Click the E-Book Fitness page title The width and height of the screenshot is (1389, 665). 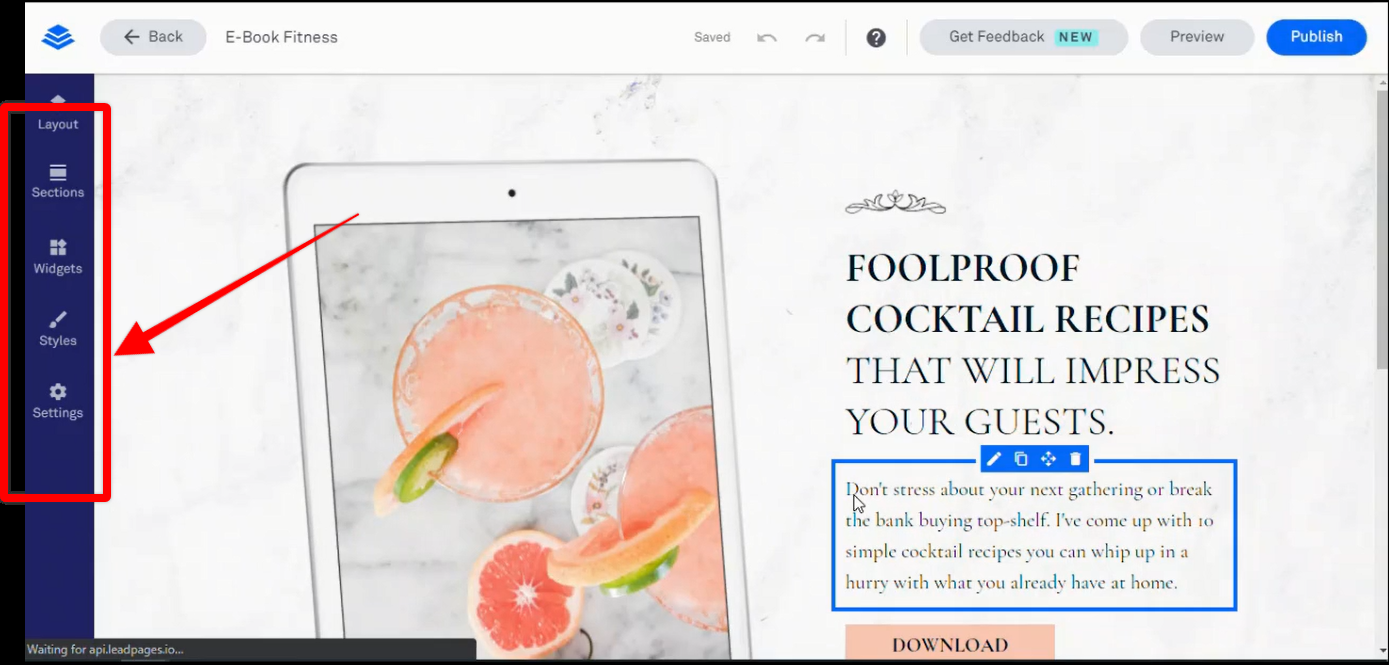point(282,37)
